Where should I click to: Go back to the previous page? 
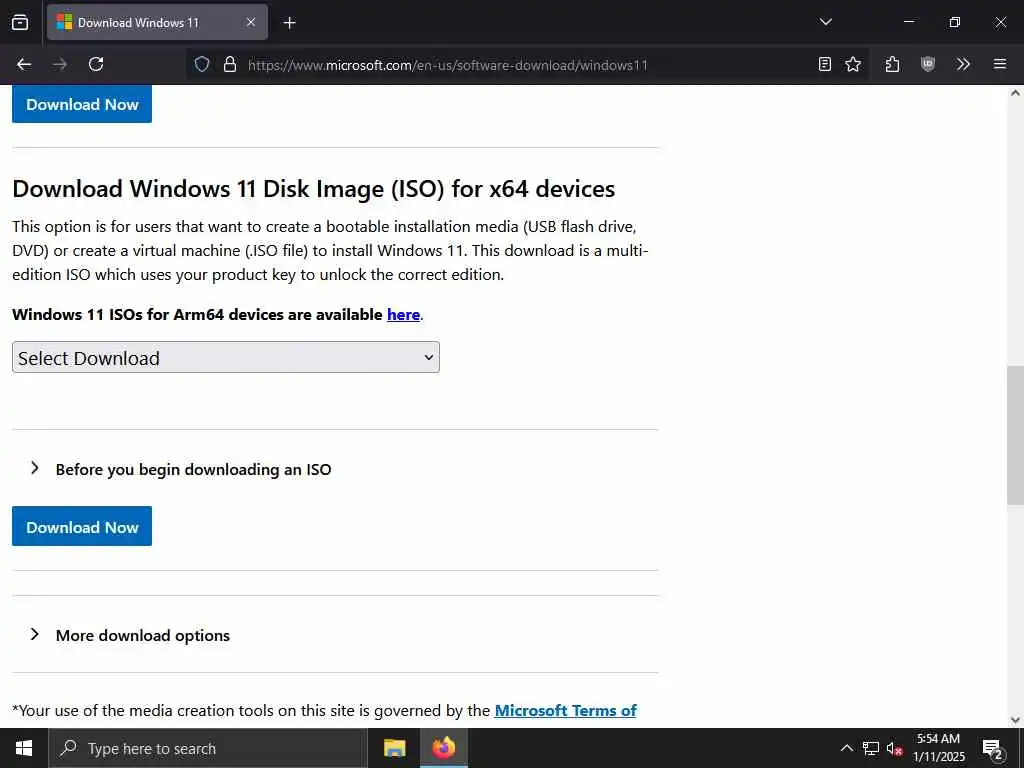click(x=24, y=64)
